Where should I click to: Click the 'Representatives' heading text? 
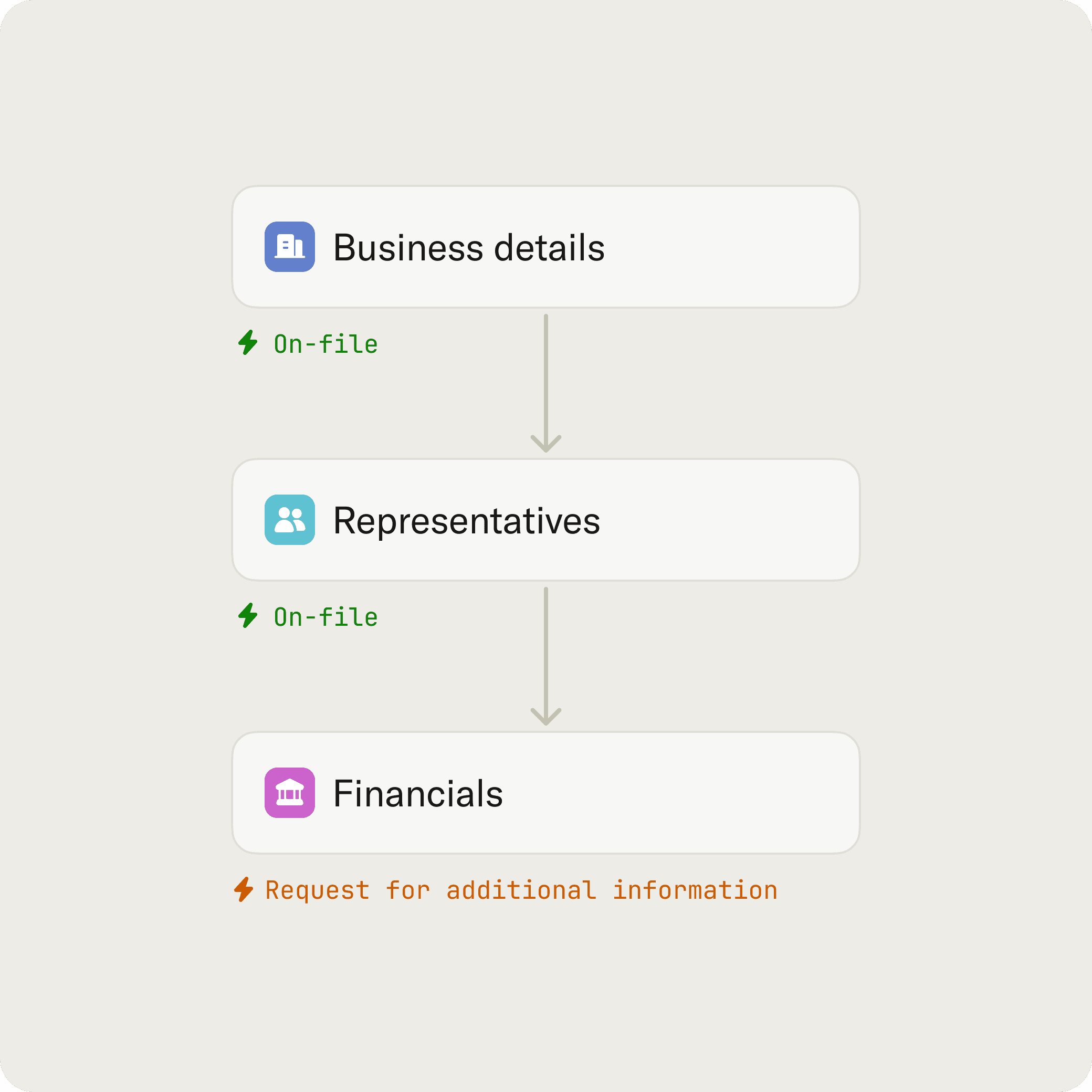coord(467,521)
